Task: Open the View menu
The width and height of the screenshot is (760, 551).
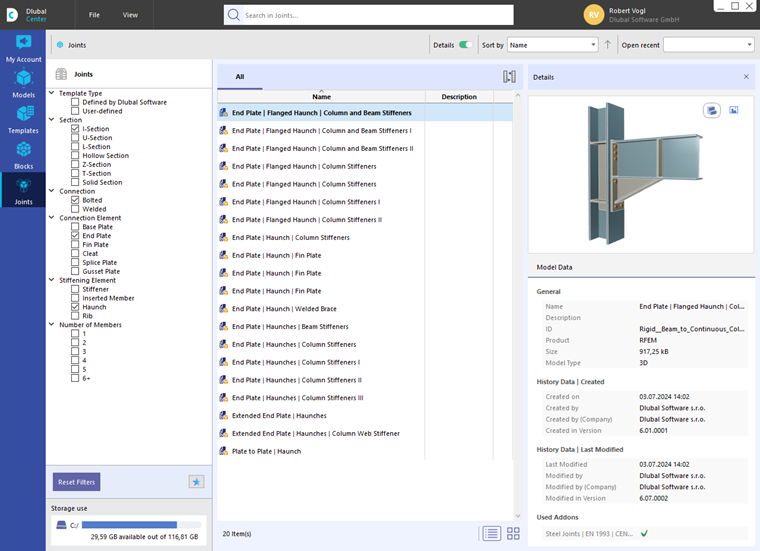Action: pyautogui.click(x=130, y=15)
